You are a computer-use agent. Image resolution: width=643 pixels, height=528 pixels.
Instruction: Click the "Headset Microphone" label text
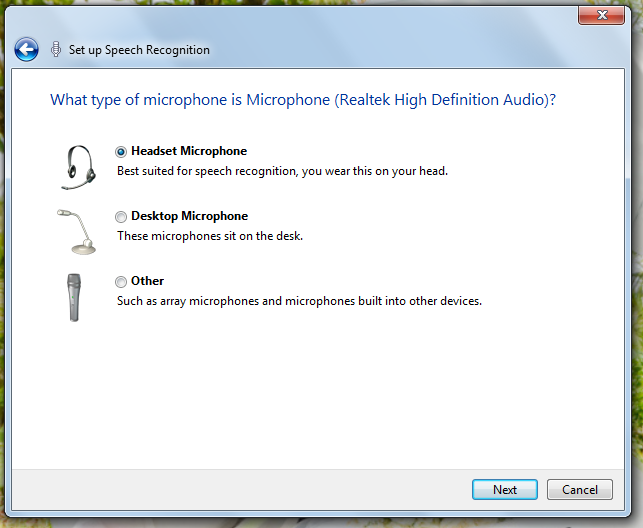[x=189, y=151]
